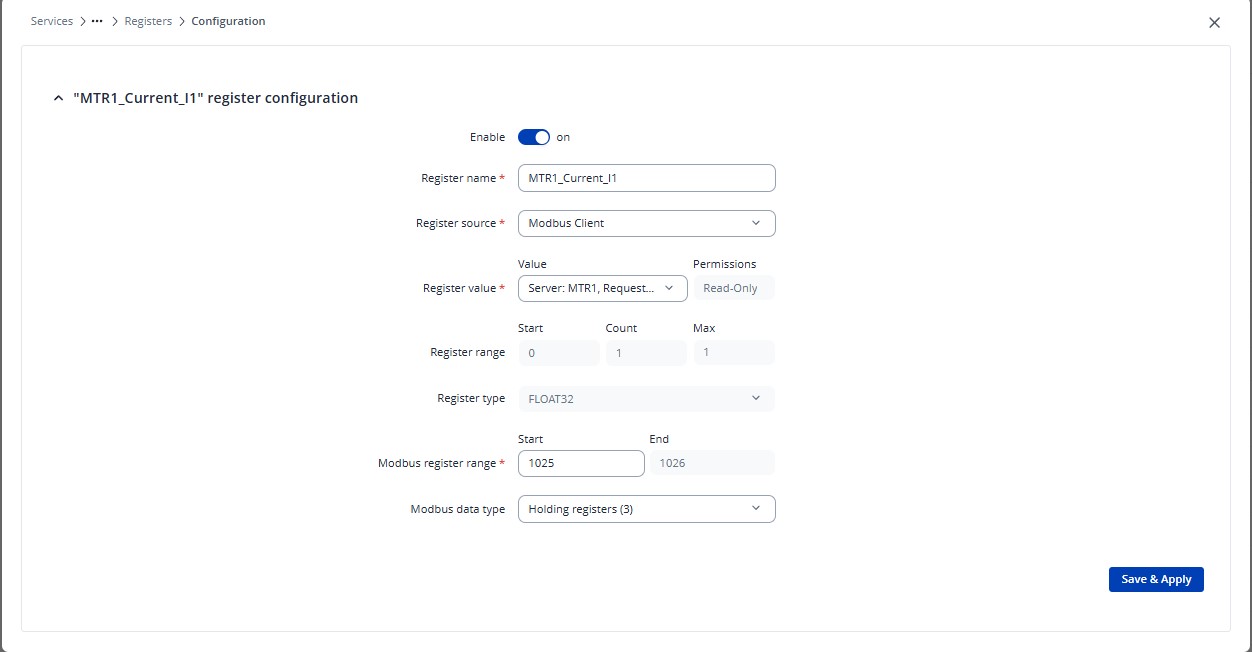Click the FLOAT32 Register type dropdown
This screenshot has width=1252, height=652.
(x=646, y=399)
